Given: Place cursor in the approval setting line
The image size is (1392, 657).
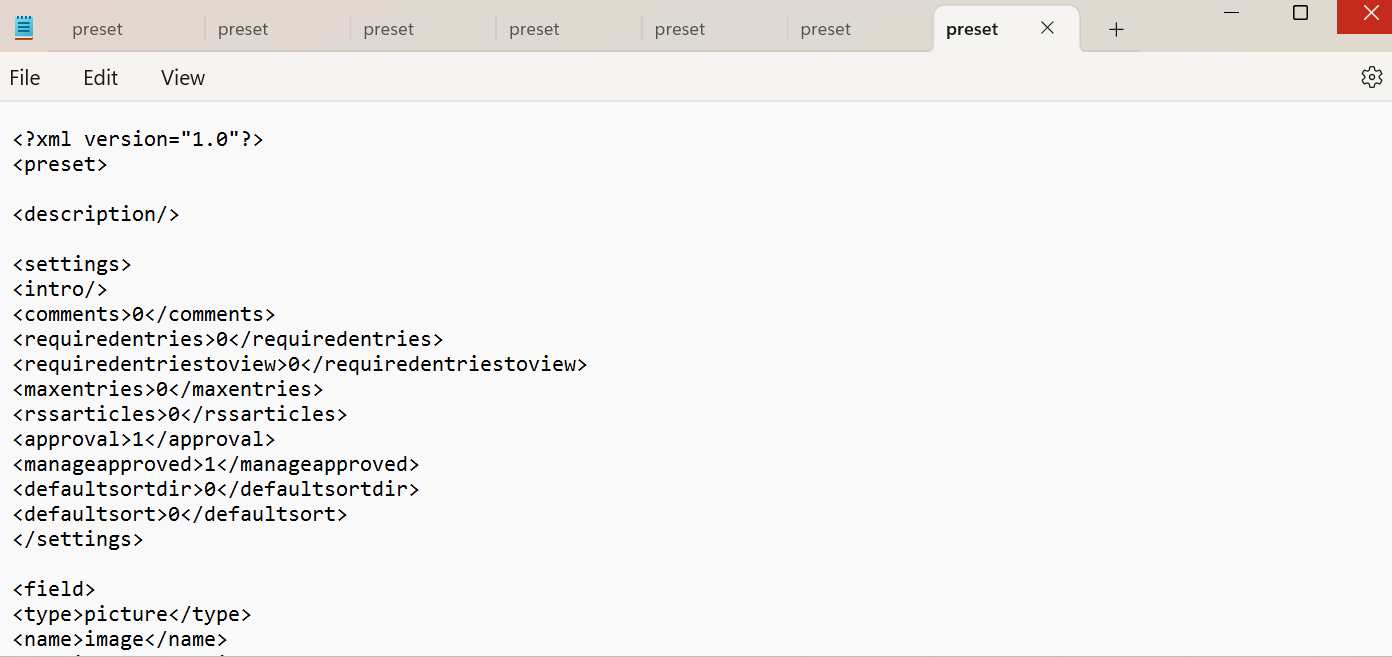Looking at the screenshot, I should click(144, 439).
